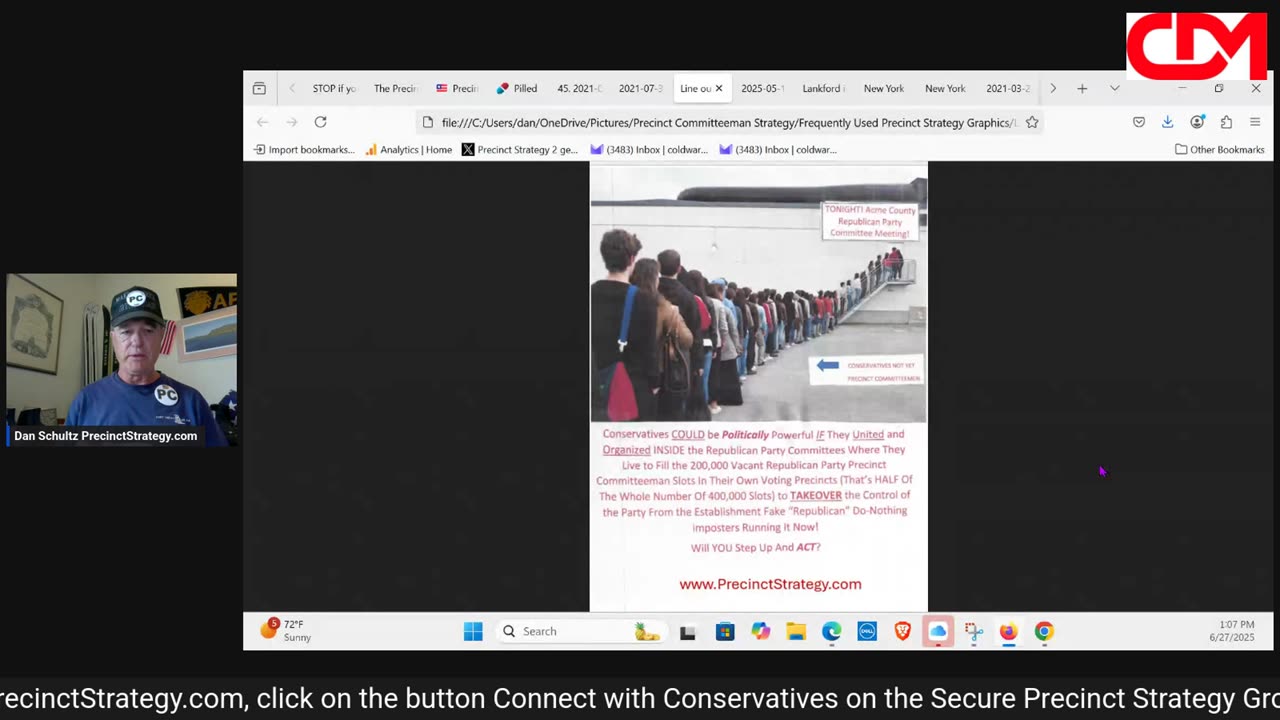
Task: Save the page to Pocket
Action: tap(1139, 122)
